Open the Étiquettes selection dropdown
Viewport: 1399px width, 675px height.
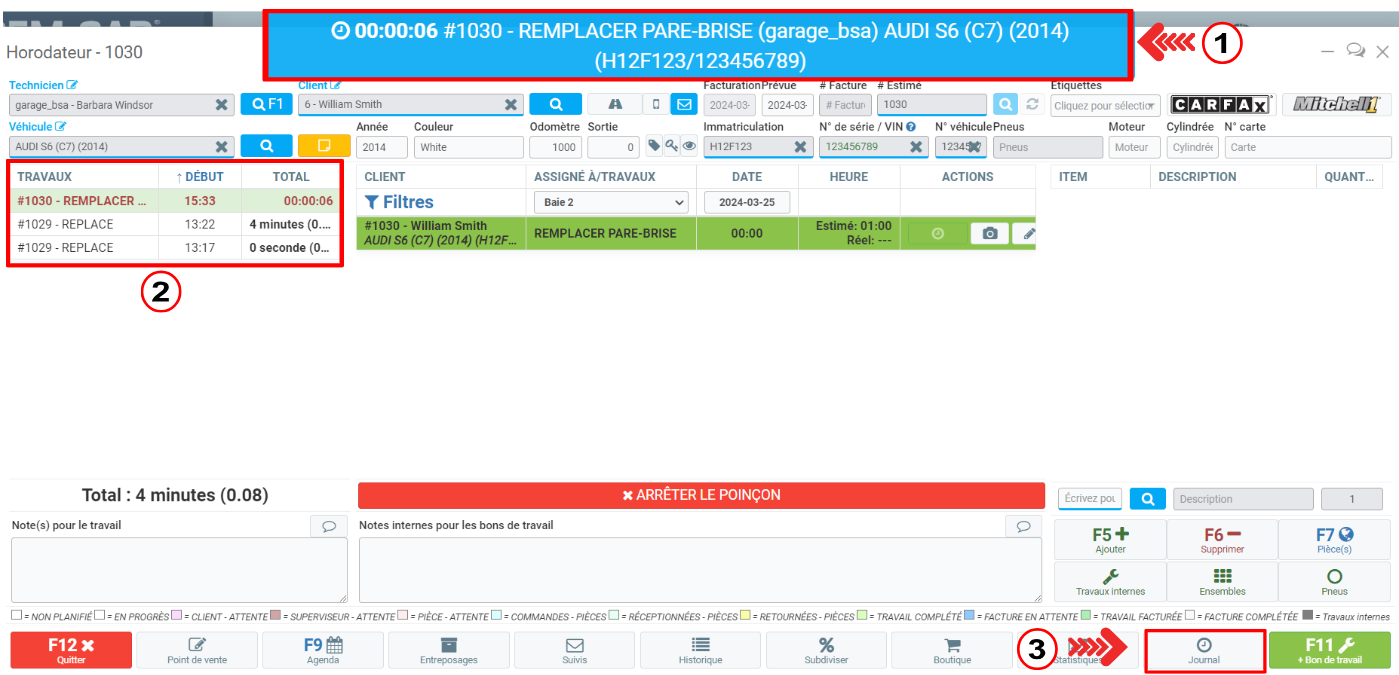(x=1105, y=105)
